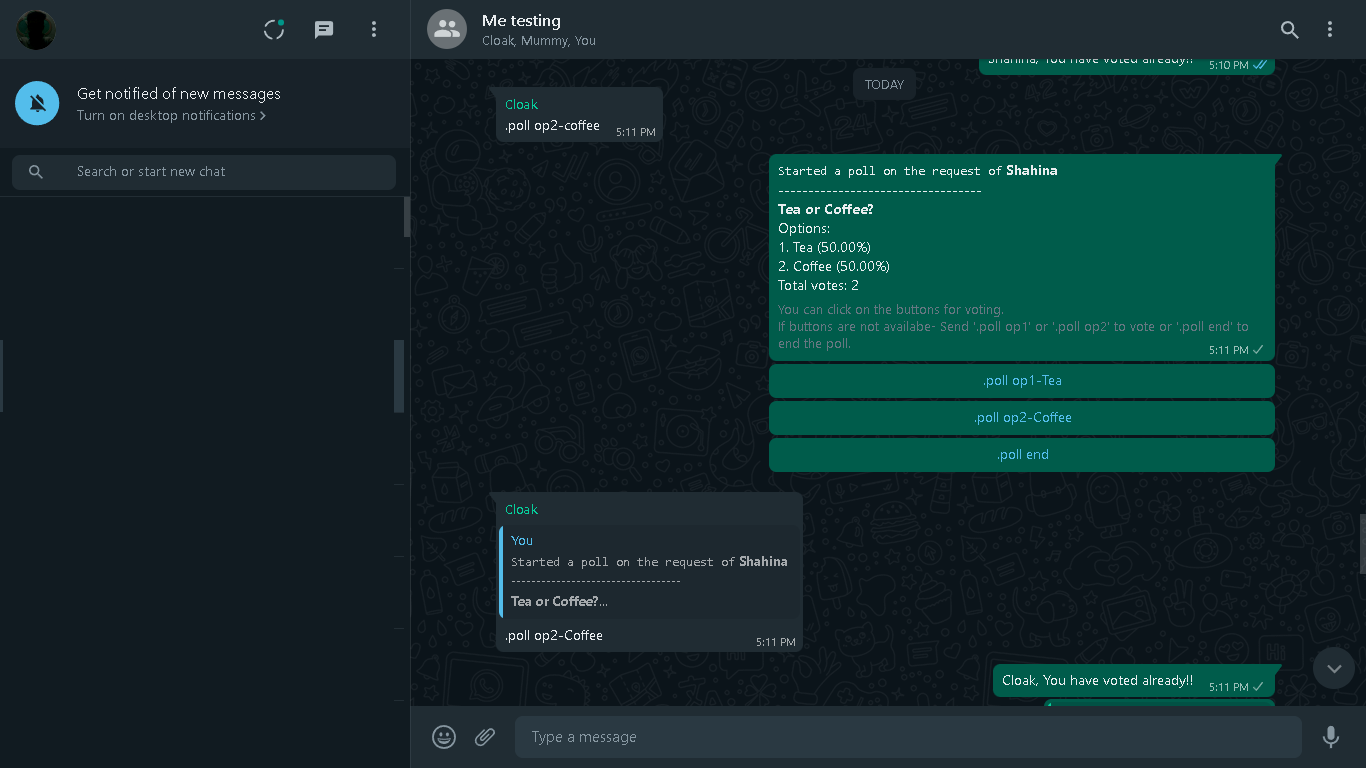Search messages in the Me testing chat

click(1290, 30)
